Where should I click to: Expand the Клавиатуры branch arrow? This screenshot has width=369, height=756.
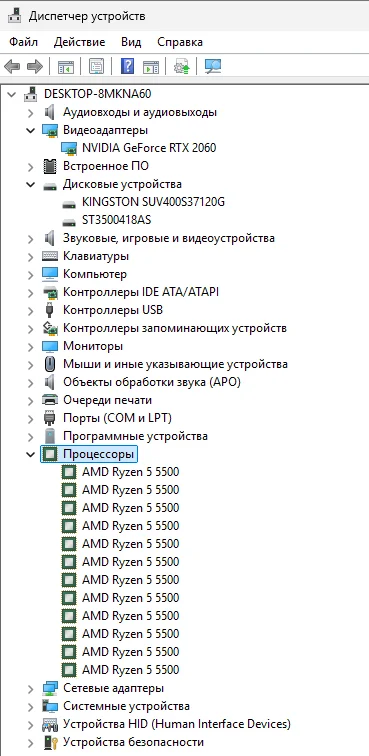30,256
